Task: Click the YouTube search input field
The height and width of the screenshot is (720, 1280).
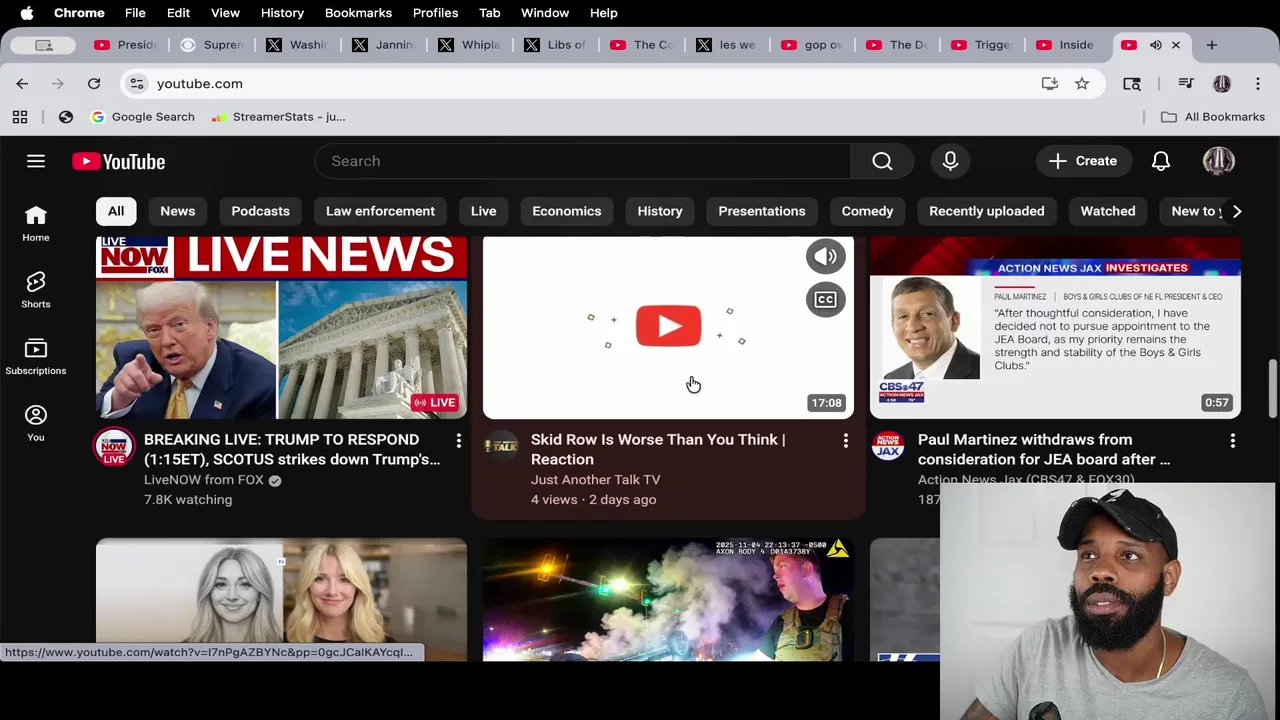Action: tap(582, 161)
